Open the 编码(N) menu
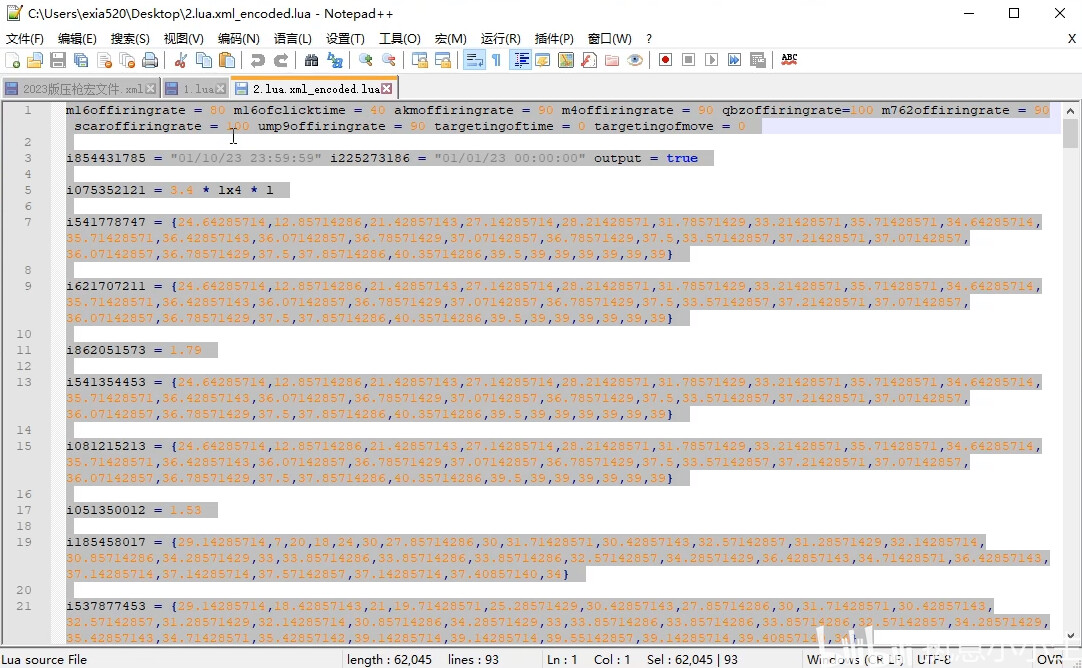This screenshot has width=1082, height=668. click(238, 39)
